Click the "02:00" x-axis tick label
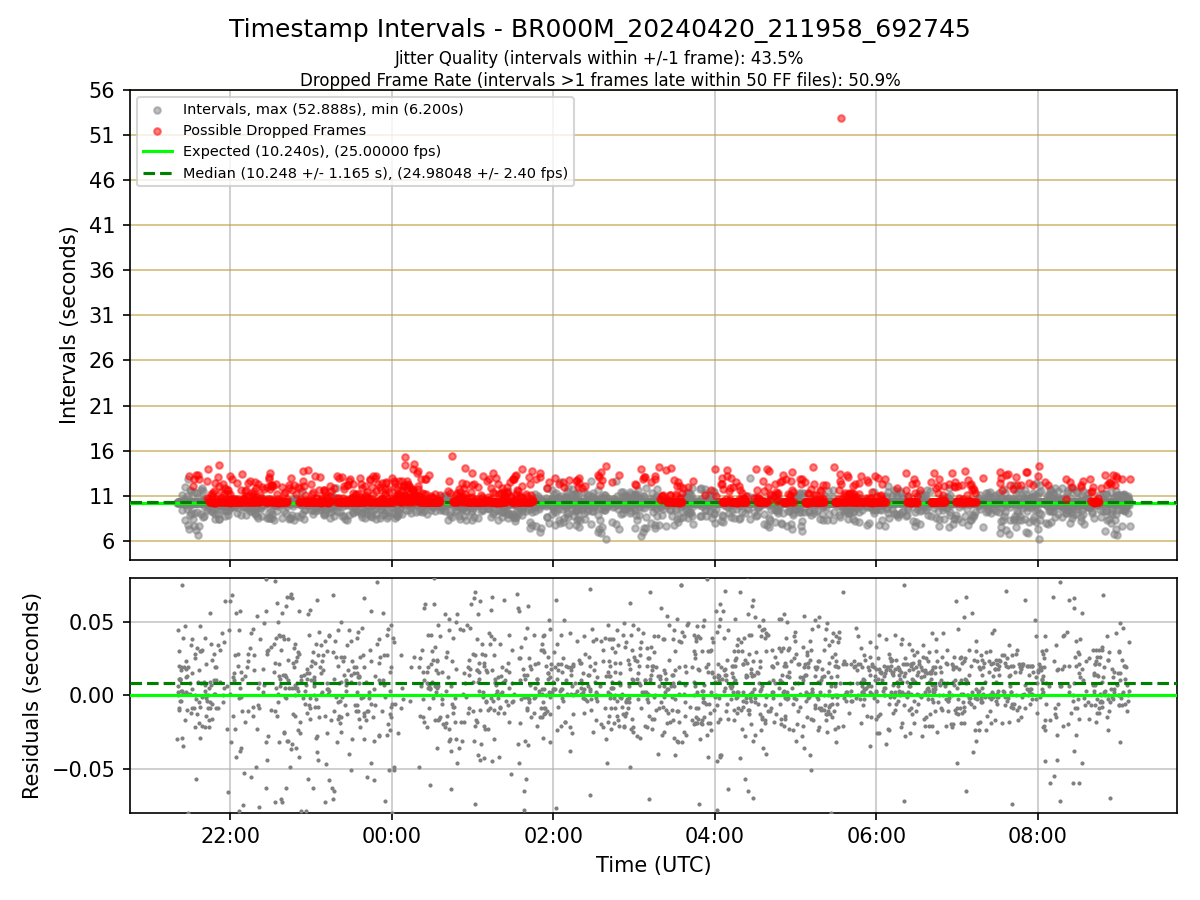 tap(553, 834)
